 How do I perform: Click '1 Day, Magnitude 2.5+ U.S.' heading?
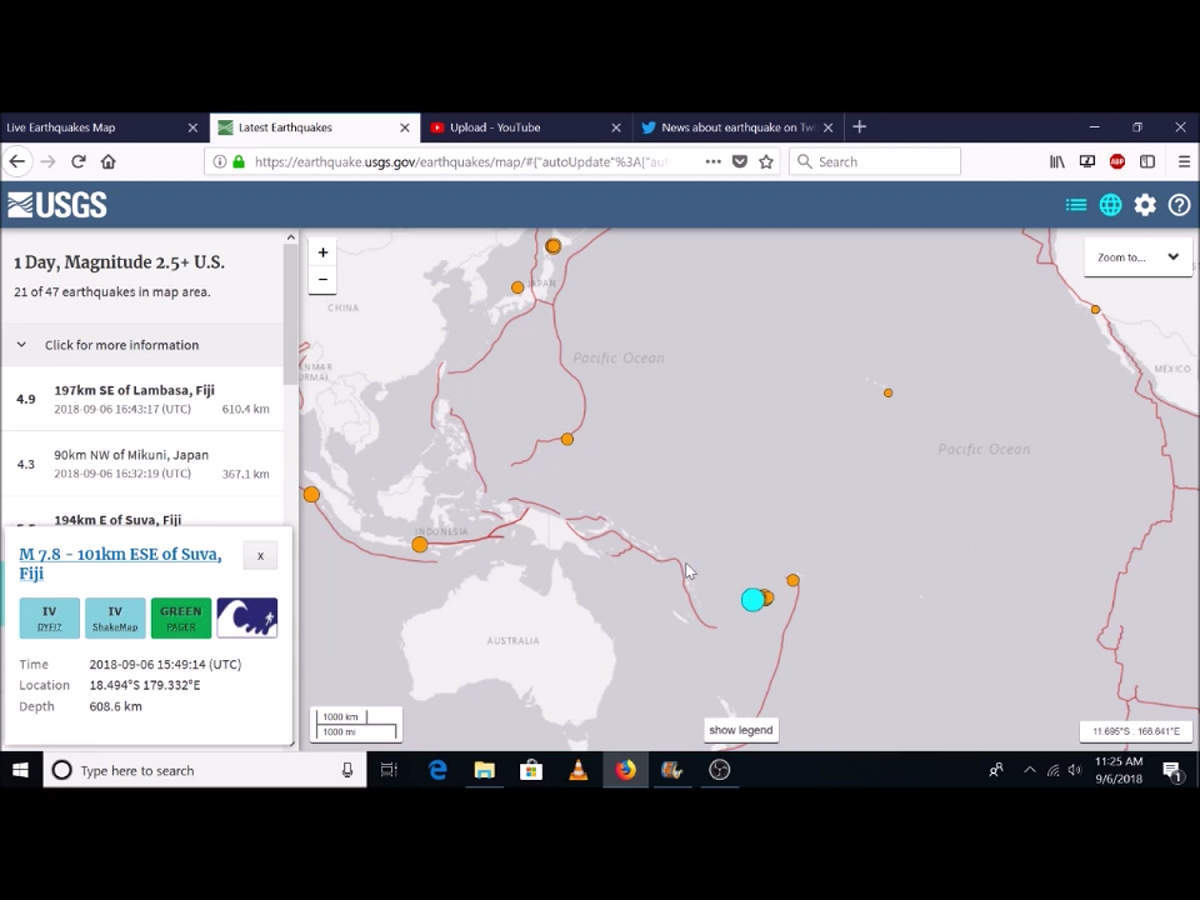(x=119, y=262)
